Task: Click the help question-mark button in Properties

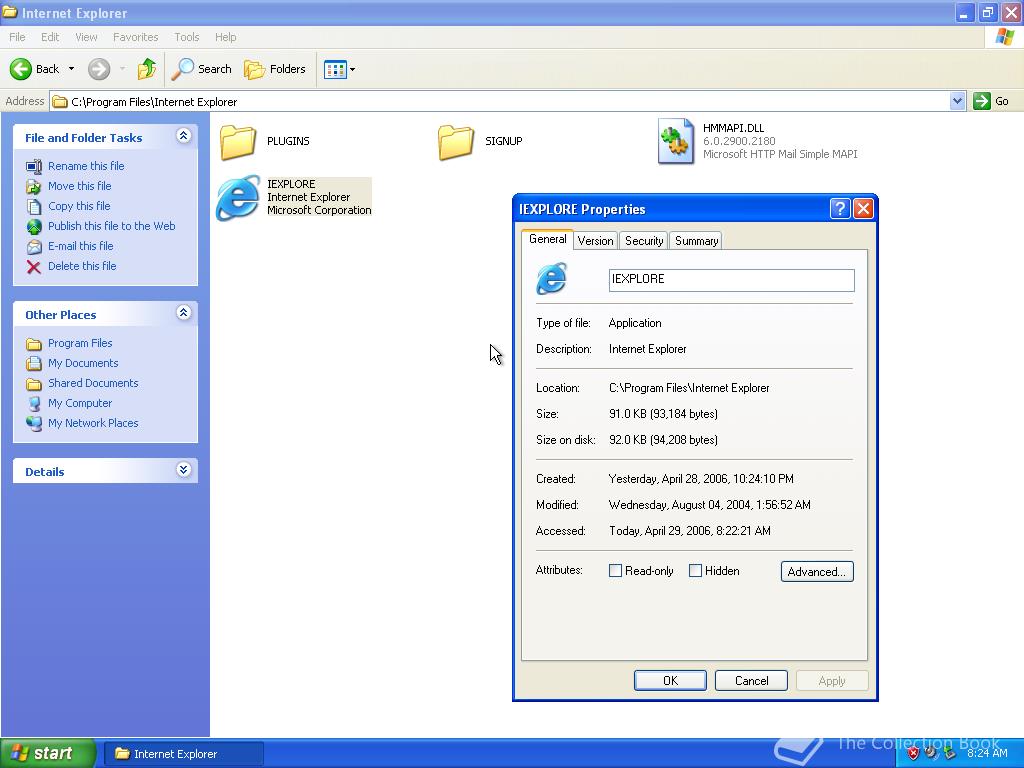Action: pyautogui.click(x=840, y=208)
